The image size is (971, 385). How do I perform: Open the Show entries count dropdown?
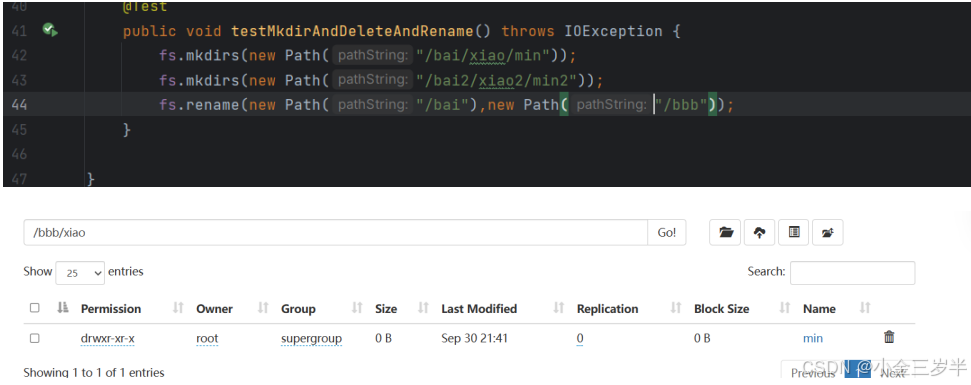pos(80,272)
